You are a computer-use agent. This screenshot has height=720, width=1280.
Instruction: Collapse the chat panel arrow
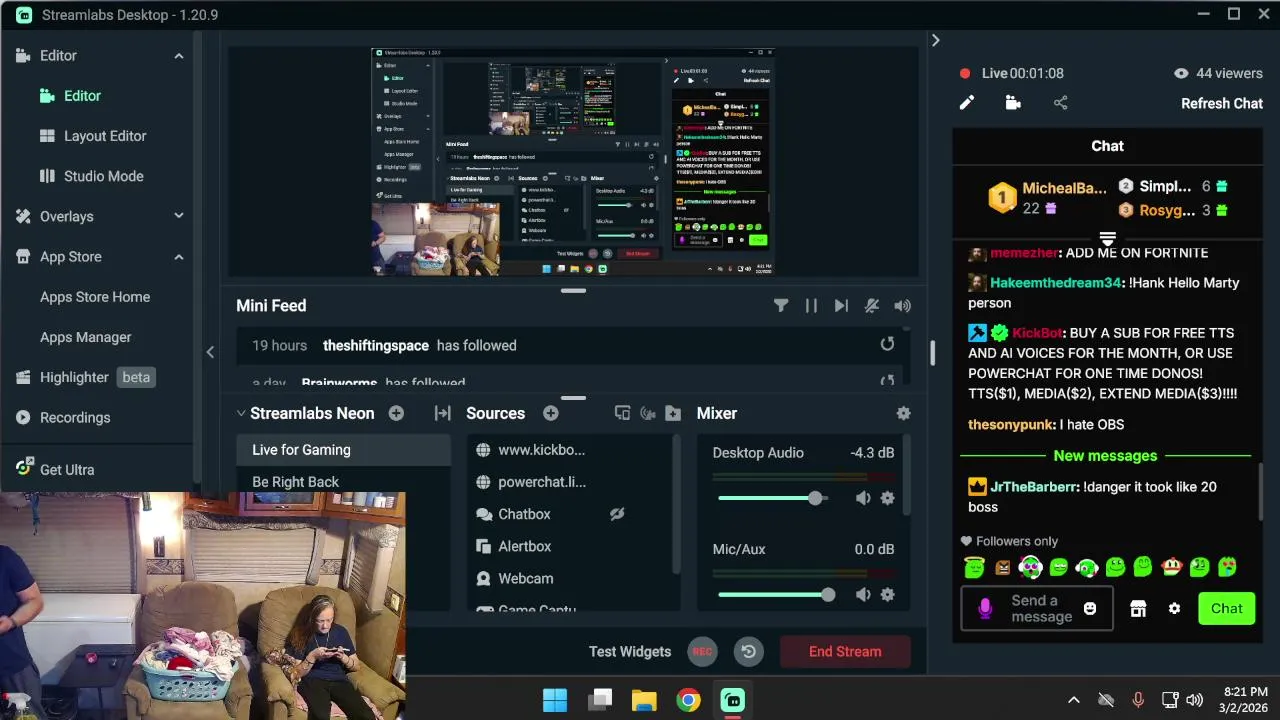point(935,40)
